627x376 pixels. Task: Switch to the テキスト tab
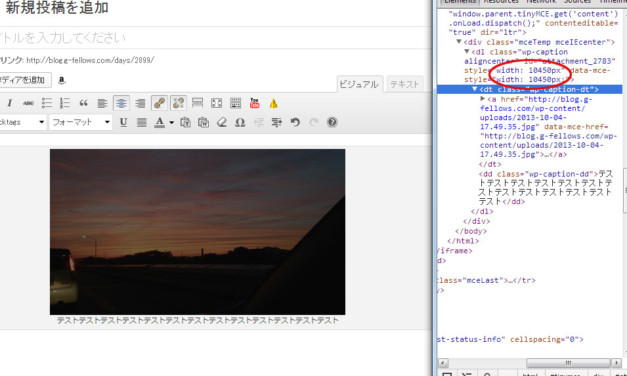(x=405, y=84)
